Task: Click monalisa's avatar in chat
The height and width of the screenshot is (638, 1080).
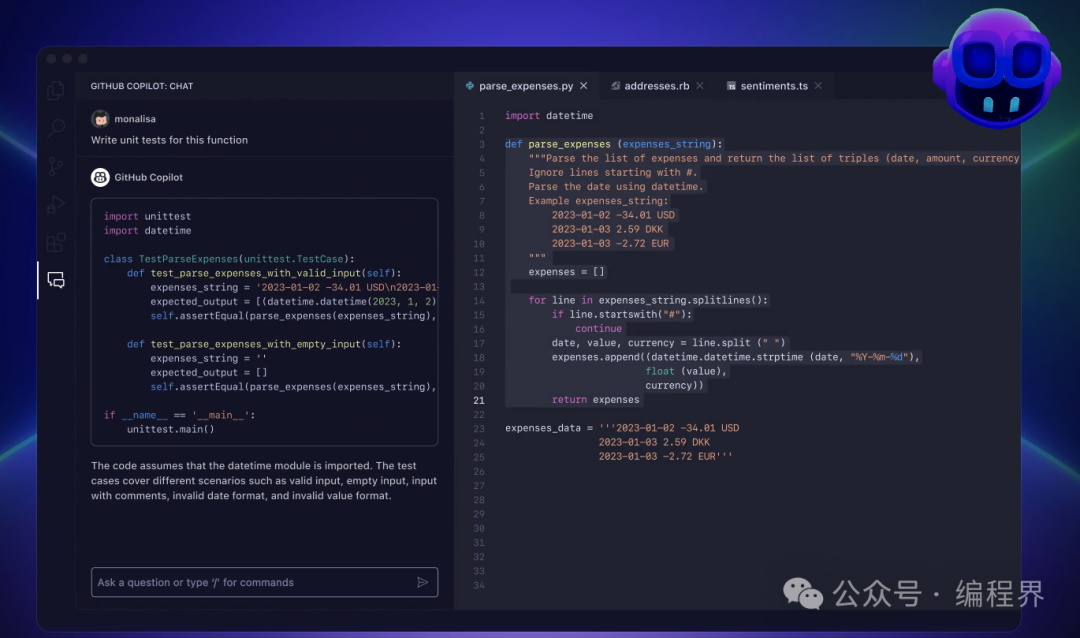Action: pos(101,119)
